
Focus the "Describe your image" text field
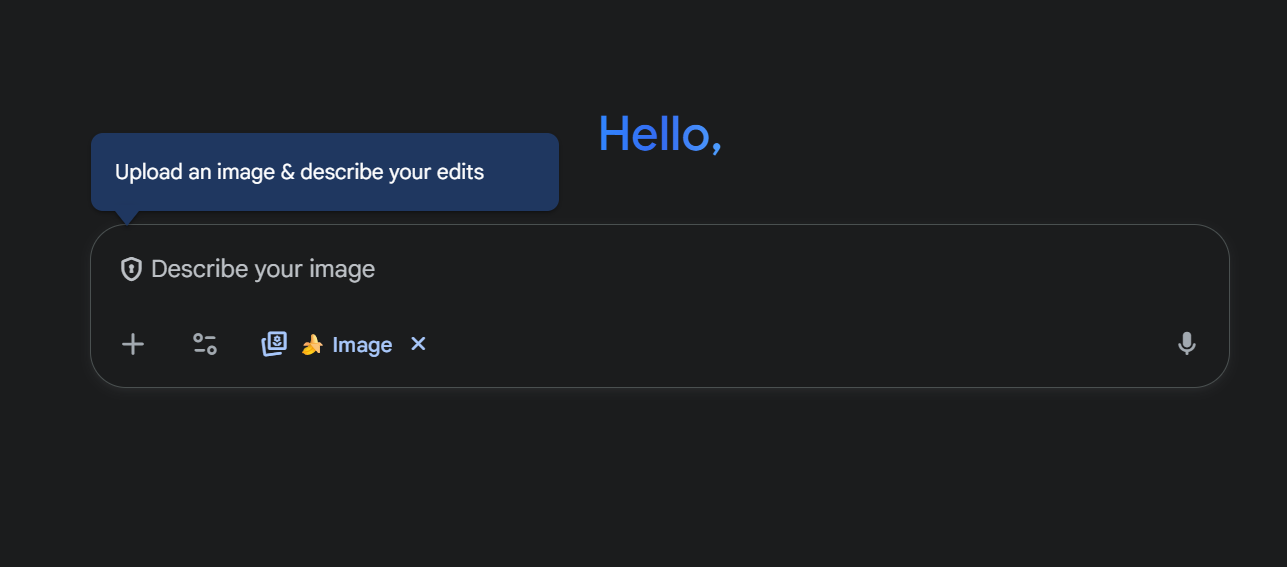600,269
